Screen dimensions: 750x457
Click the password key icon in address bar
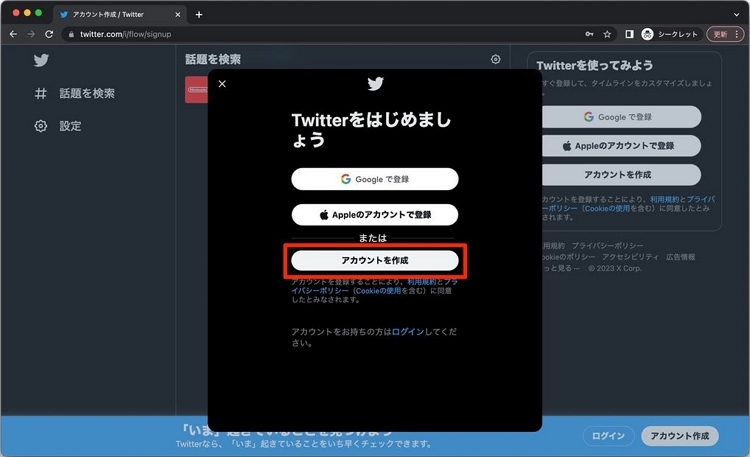pos(589,34)
